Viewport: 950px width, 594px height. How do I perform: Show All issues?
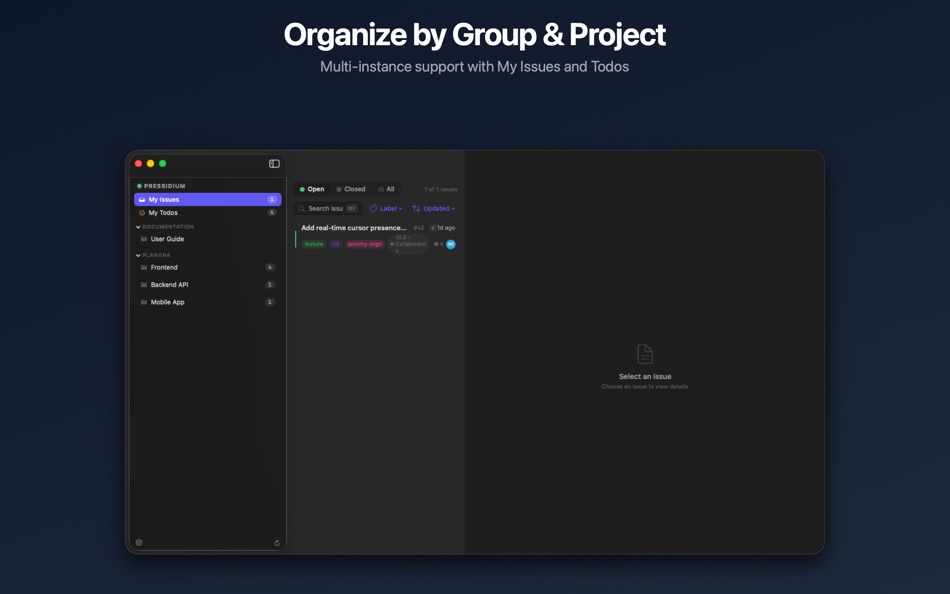click(388, 188)
